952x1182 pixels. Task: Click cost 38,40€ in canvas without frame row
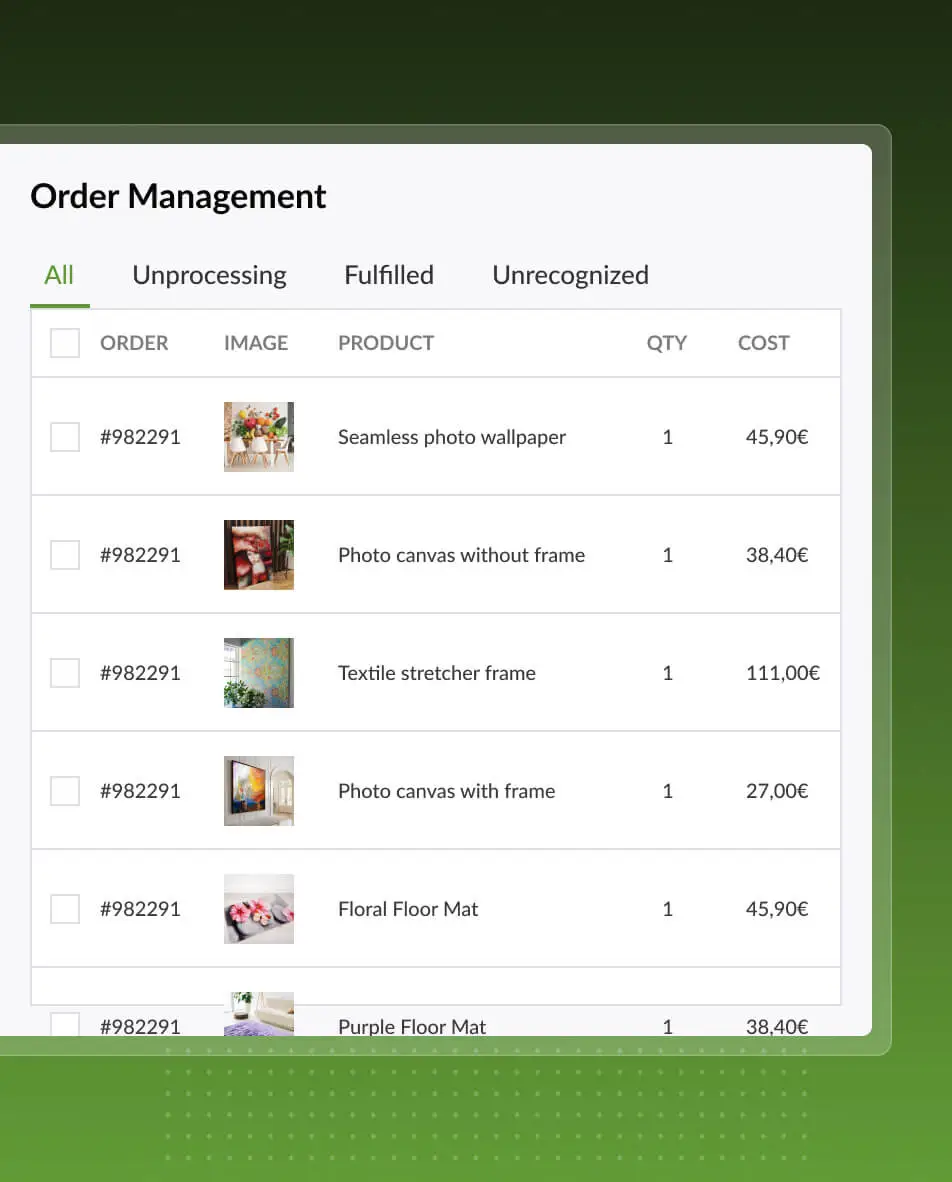(776, 555)
